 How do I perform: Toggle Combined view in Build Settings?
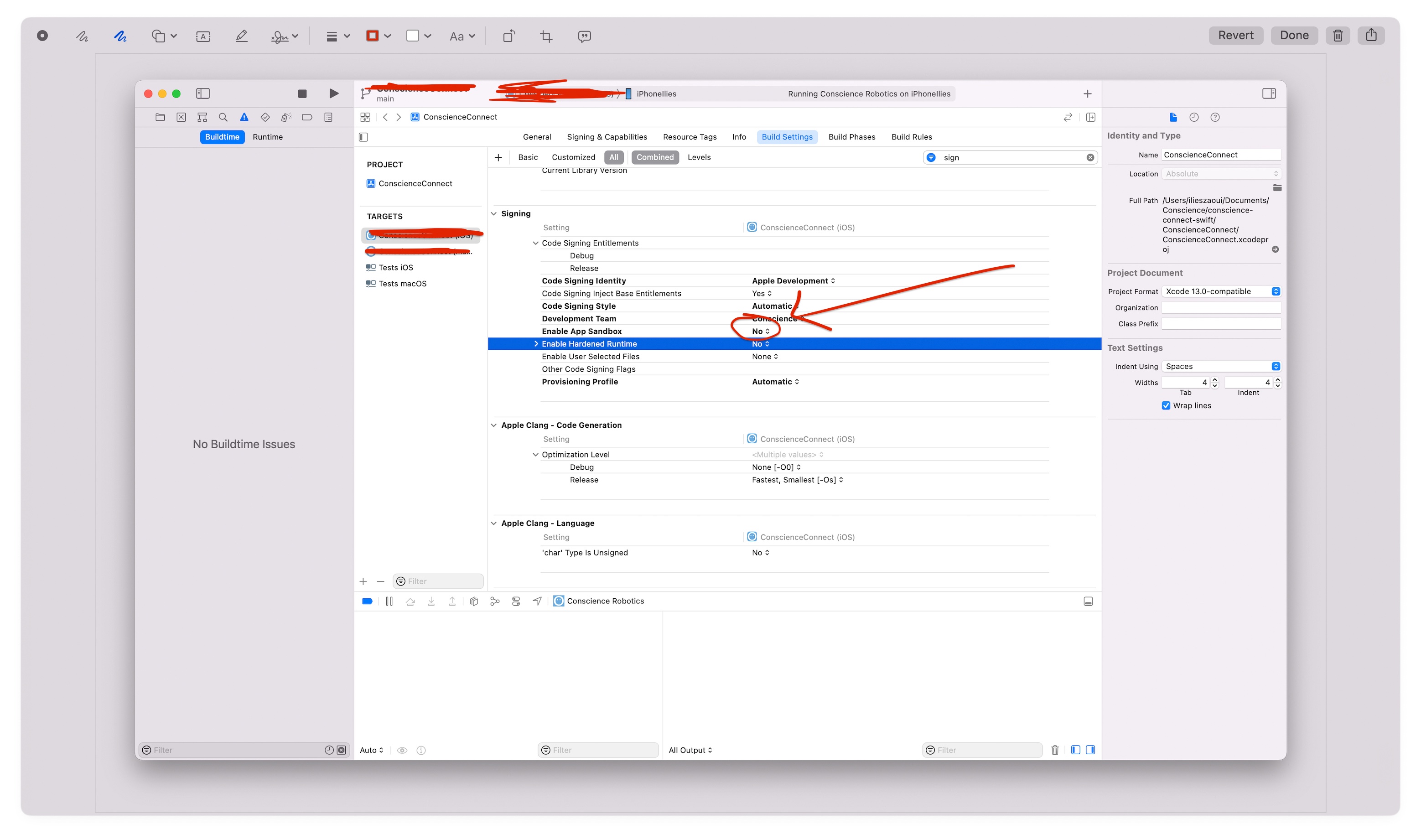pyautogui.click(x=655, y=157)
